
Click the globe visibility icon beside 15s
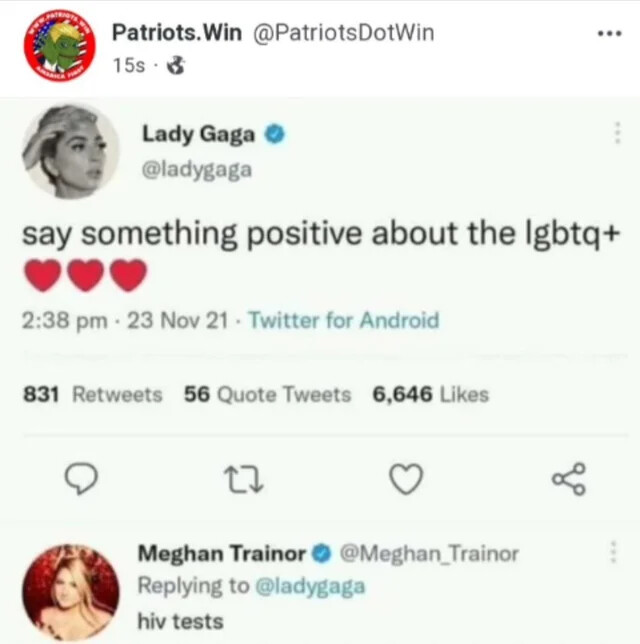click(176, 65)
